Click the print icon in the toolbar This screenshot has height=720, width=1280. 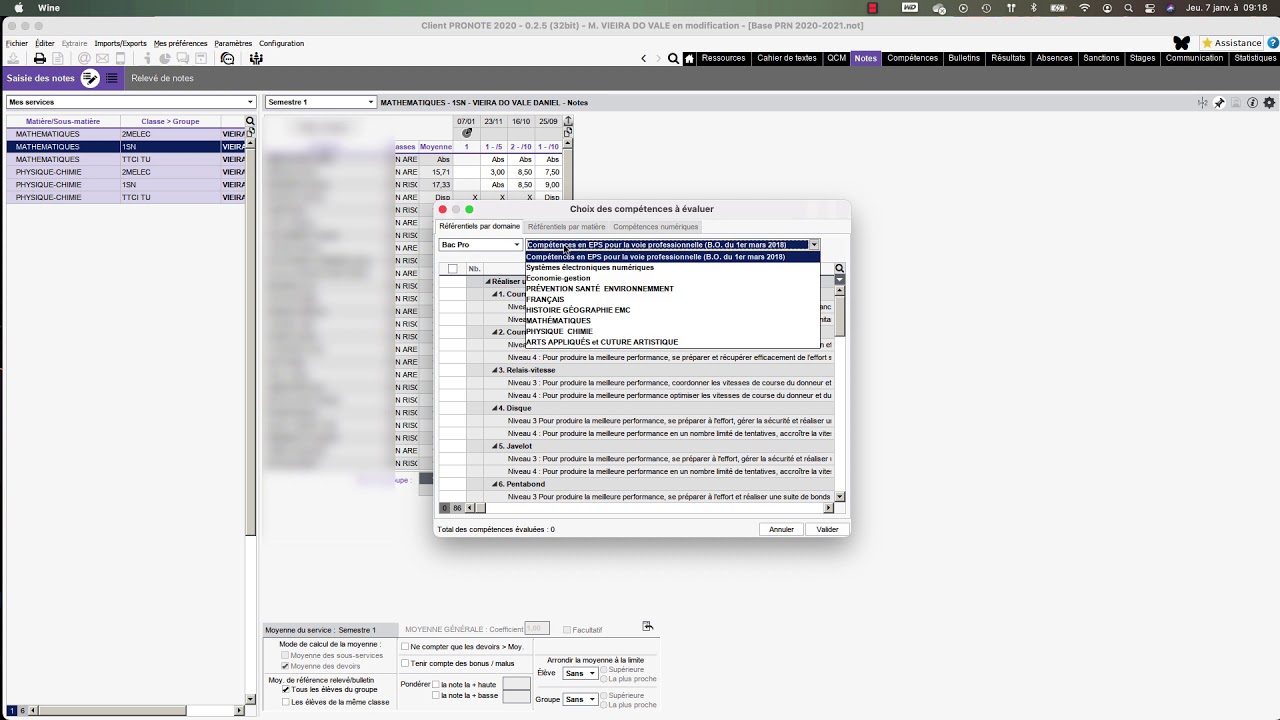40,59
